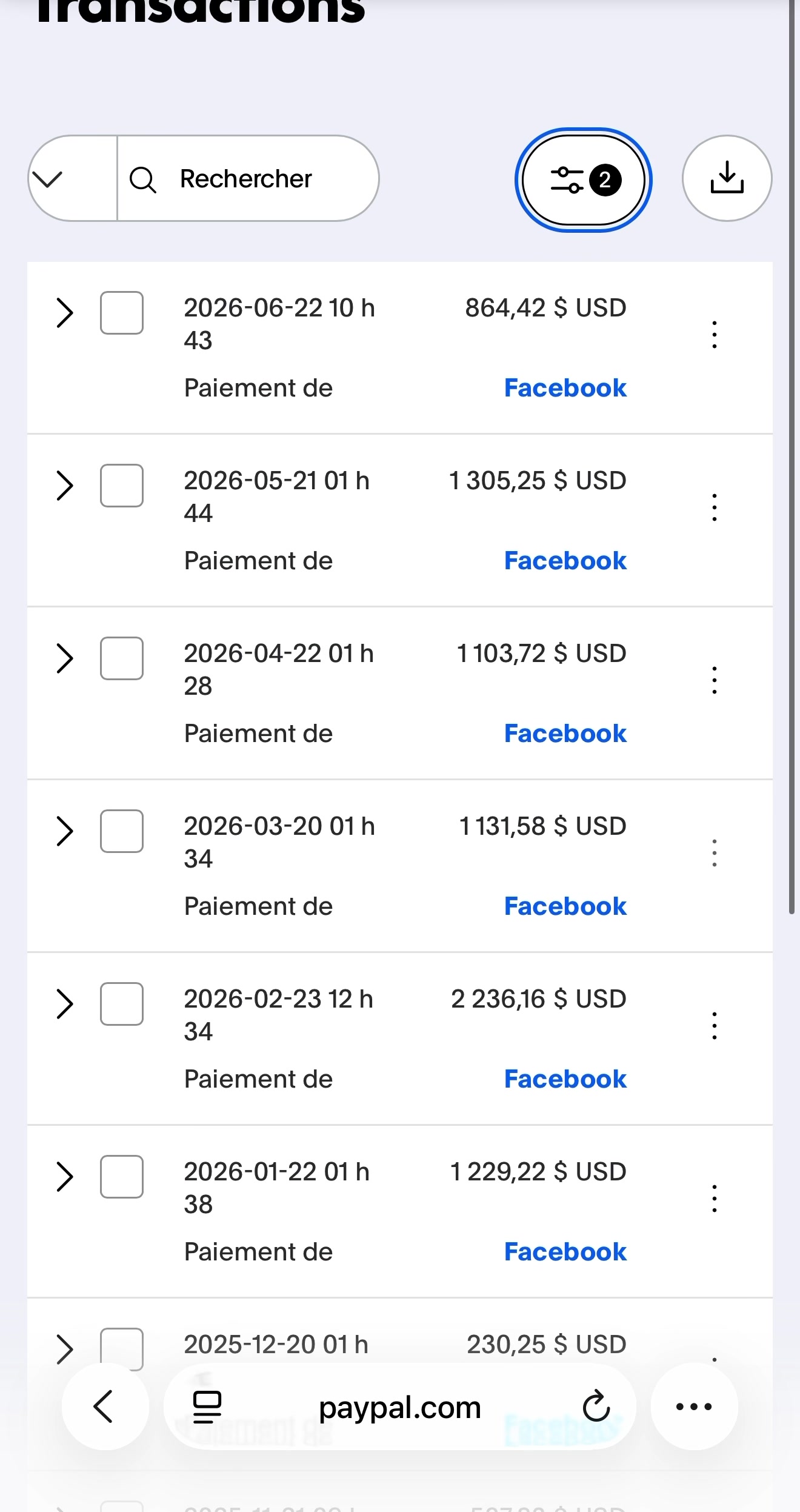Expand the 2026-03-20 transaction row
This screenshot has height=1512, width=800.
click(64, 831)
